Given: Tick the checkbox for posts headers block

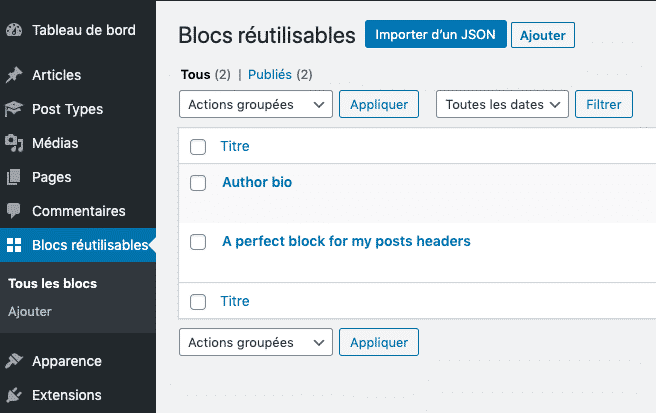Looking at the screenshot, I should click(198, 242).
